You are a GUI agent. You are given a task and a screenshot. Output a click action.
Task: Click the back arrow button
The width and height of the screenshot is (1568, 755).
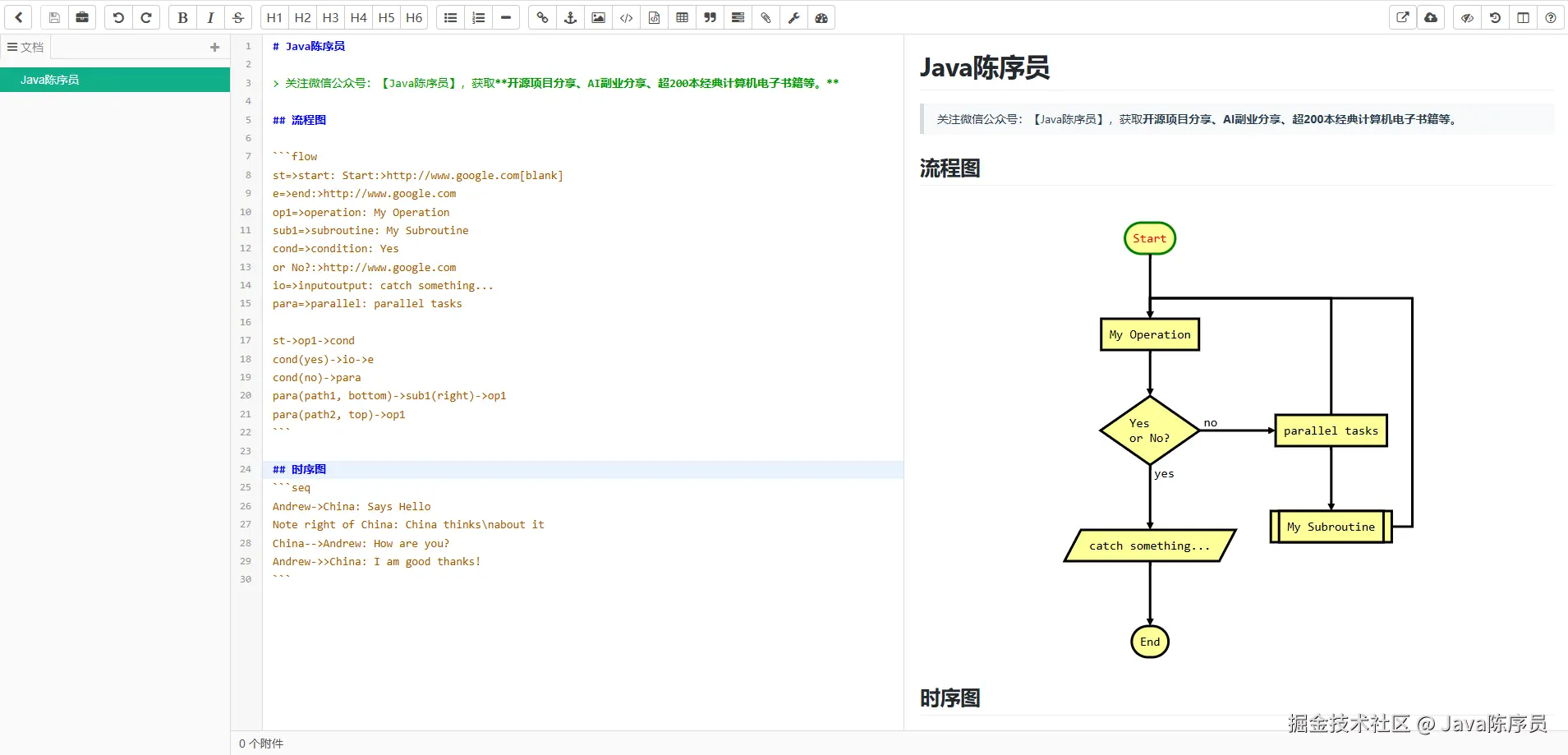[x=18, y=17]
